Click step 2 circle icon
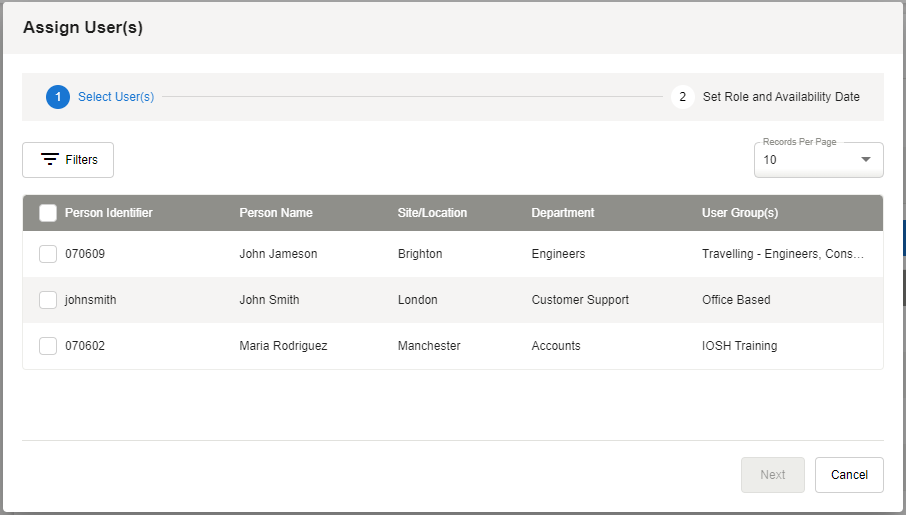This screenshot has height=515, width=906. point(682,97)
